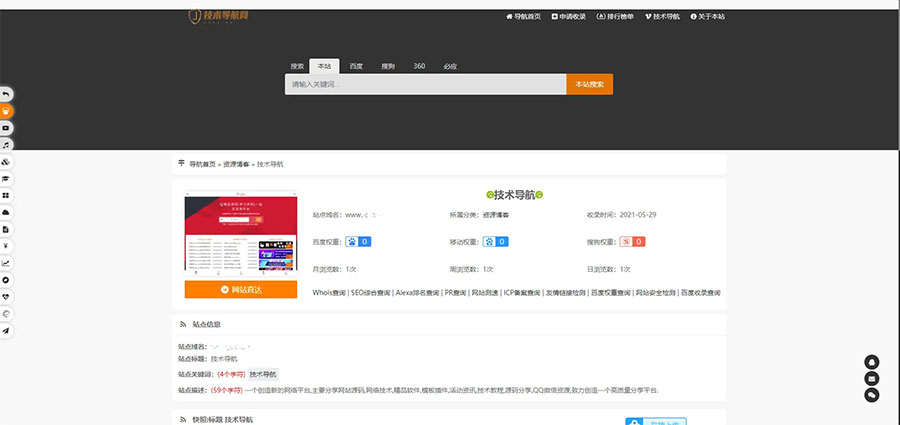Click the Whois查询 link
Image resolution: width=900 pixels, height=425 pixels.
click(329, 293)
